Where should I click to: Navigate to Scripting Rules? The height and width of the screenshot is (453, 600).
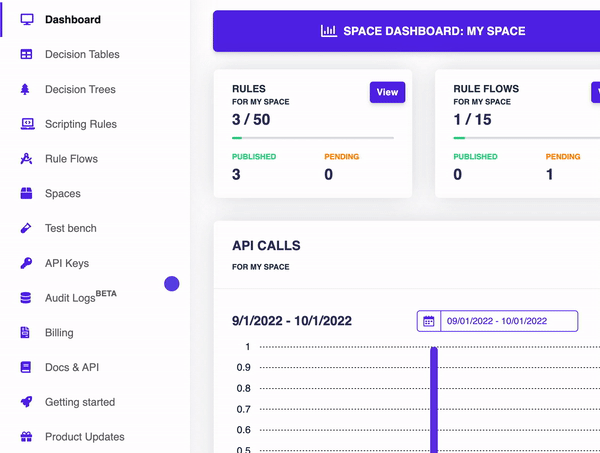(81, 124)
